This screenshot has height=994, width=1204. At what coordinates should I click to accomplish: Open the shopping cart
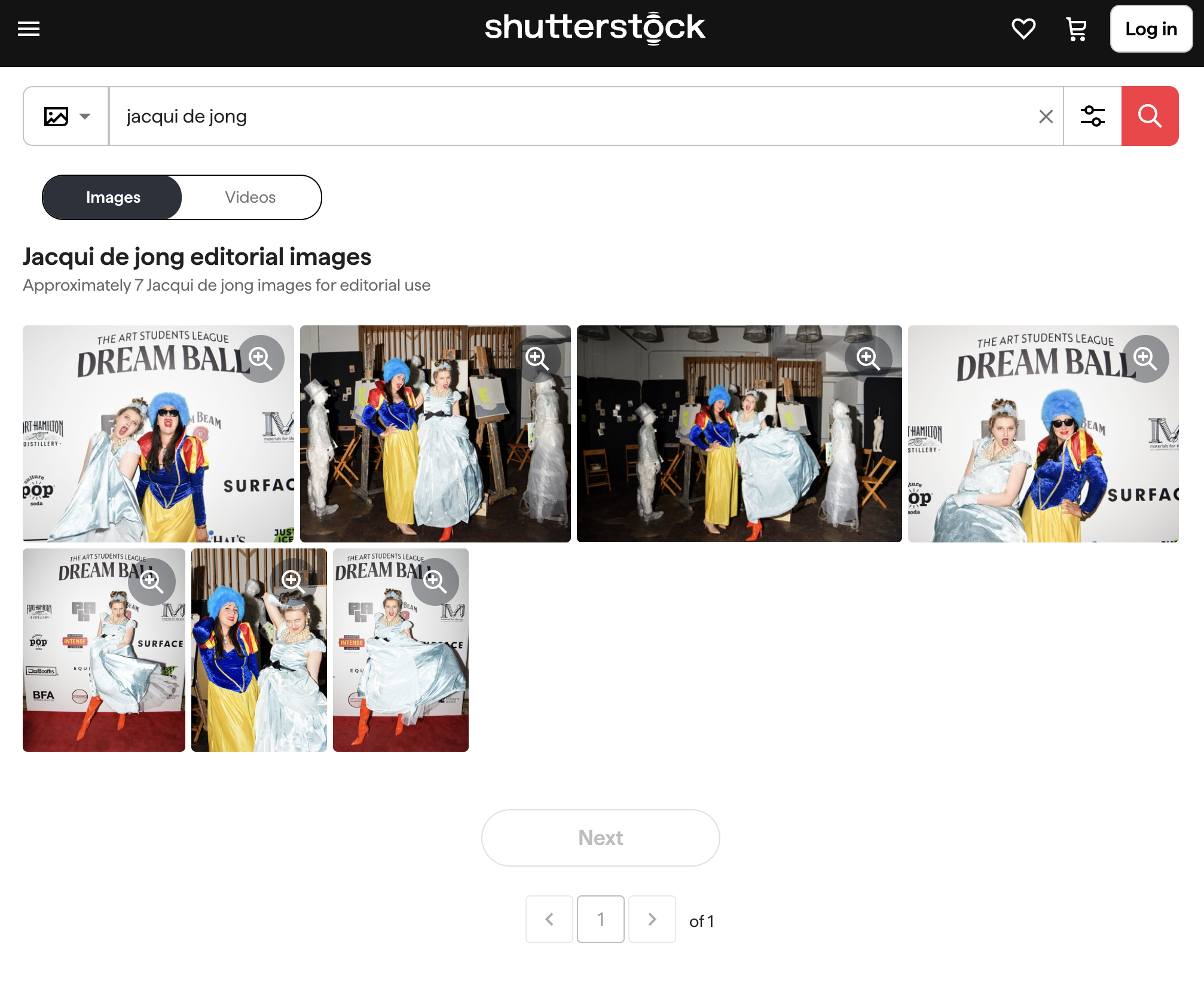pyautogui.click(x=1076, y=29)
